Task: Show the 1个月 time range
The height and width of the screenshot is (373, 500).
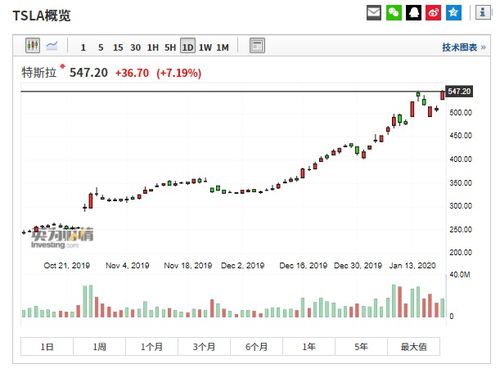Action: coord(152,347)
